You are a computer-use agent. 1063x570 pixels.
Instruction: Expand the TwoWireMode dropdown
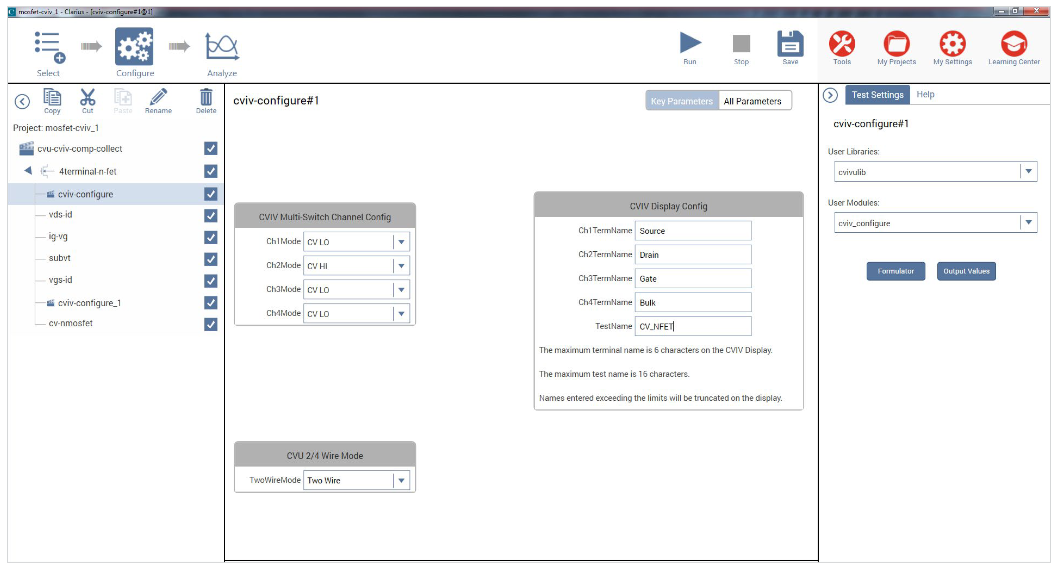click(401, 481)
